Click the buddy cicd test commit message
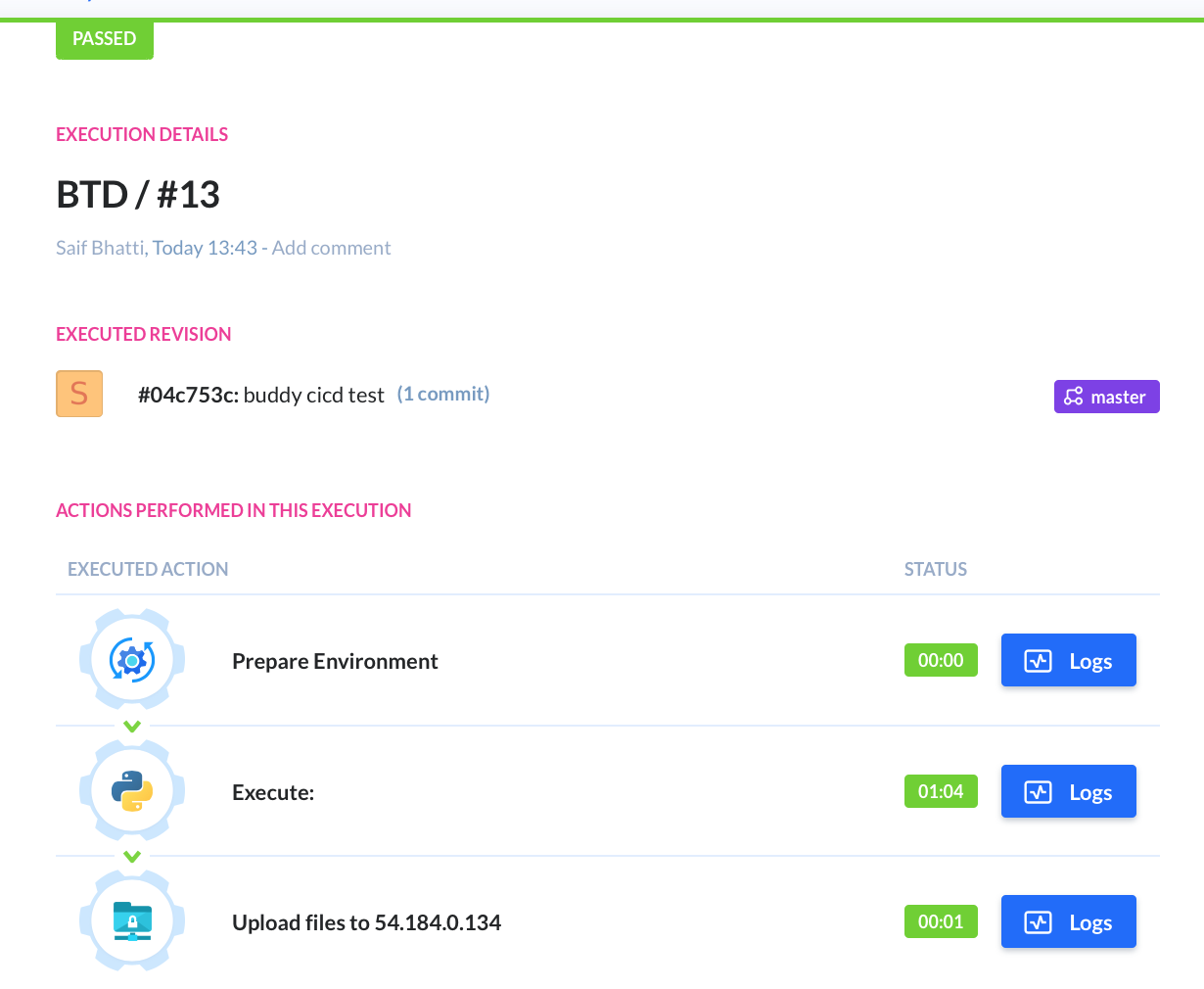 314,395
